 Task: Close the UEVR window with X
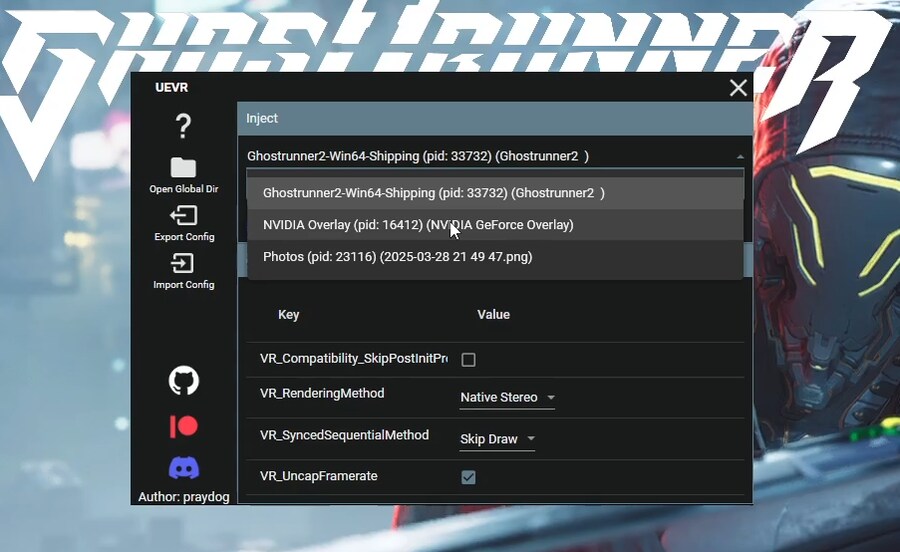(x=738, y=88)
